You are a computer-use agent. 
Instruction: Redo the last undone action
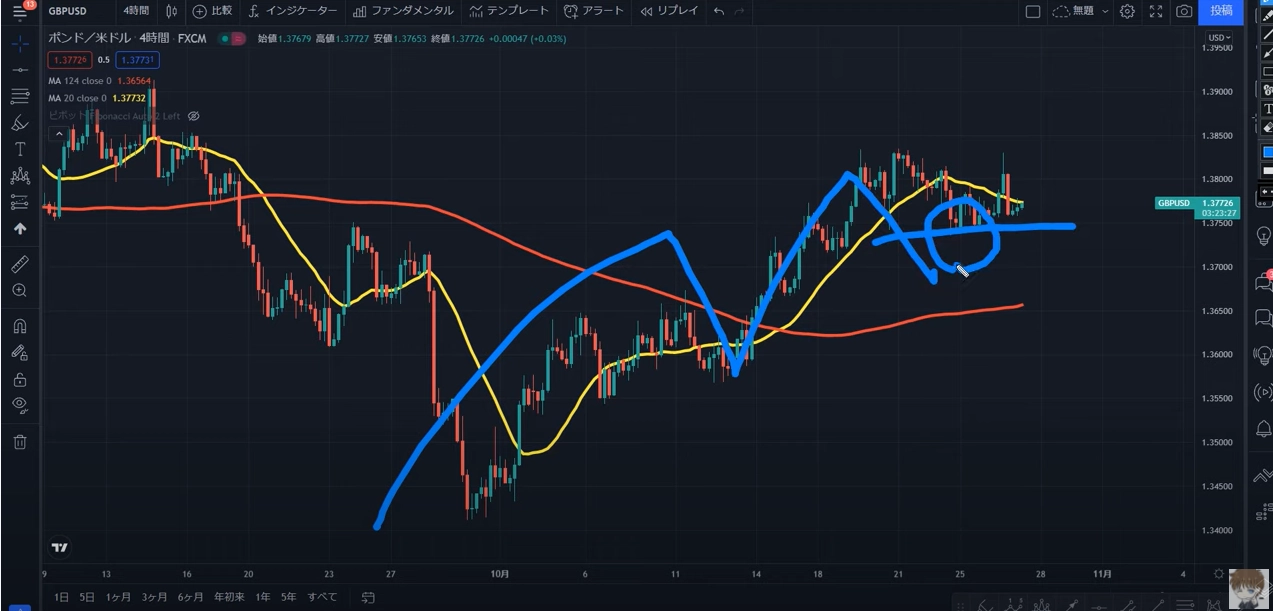(x=739, y=11)
